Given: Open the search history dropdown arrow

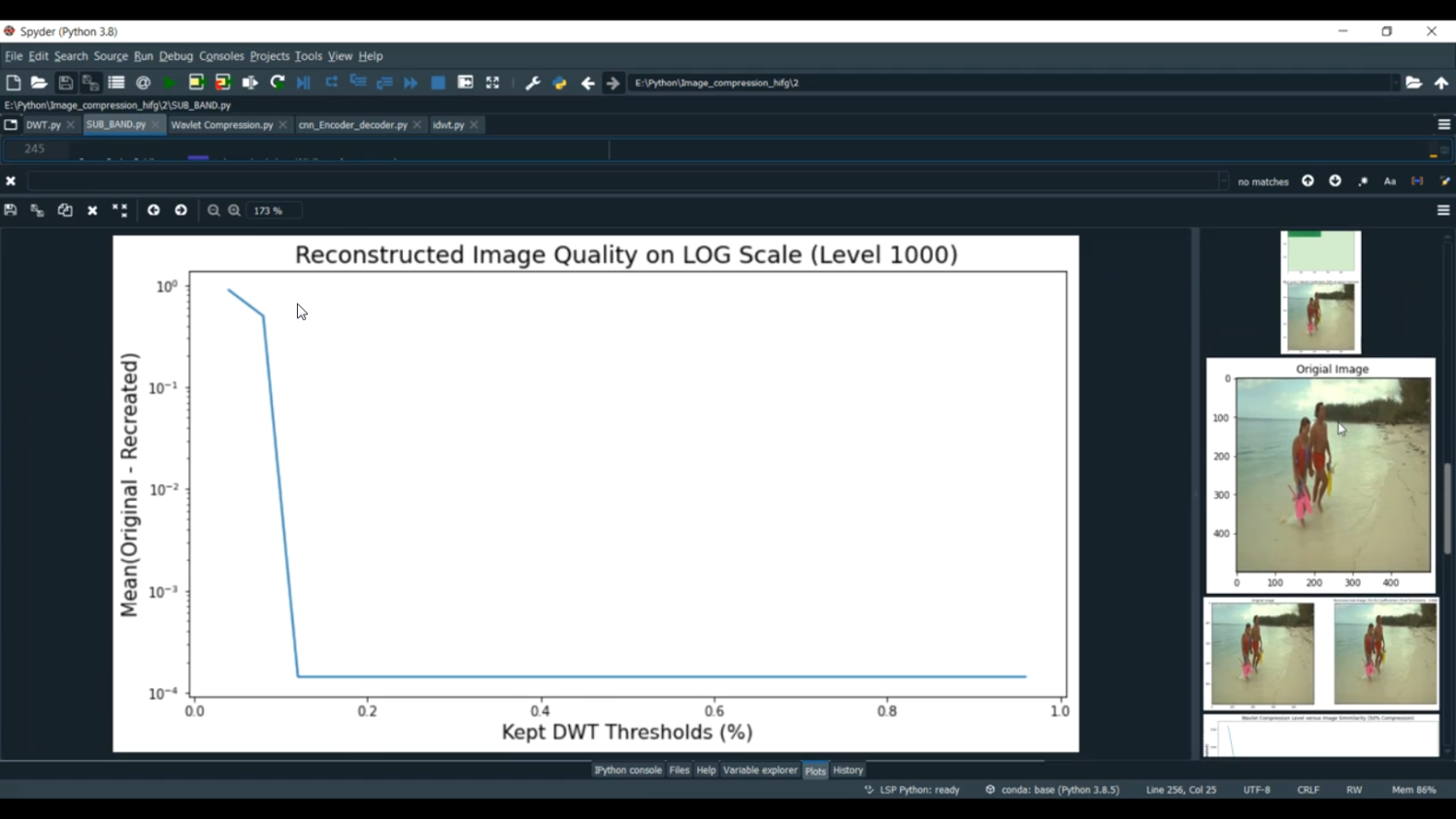Looking at the screenshot, I should [x=1223, y=181].
